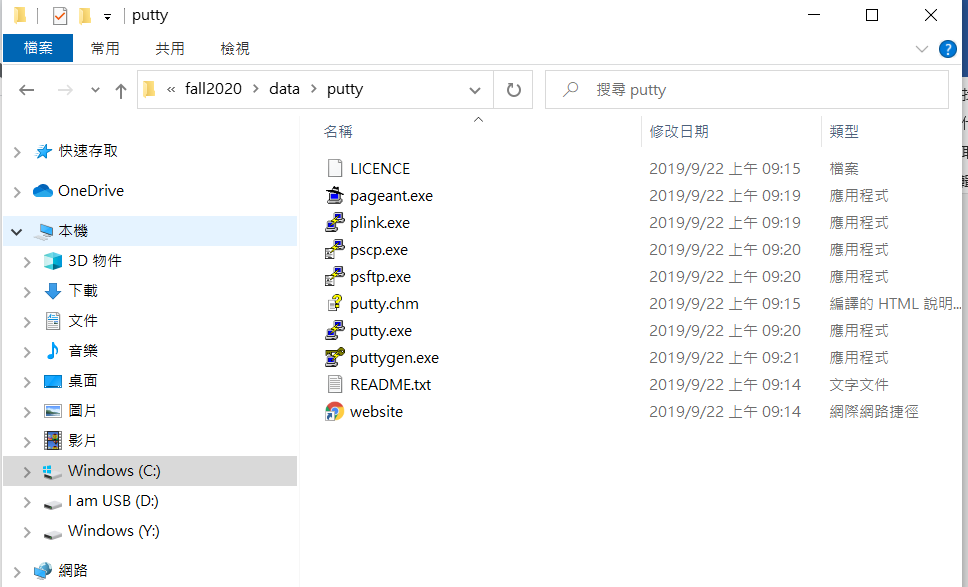Click the Refresh button in address bar

[x=513, y=90]
